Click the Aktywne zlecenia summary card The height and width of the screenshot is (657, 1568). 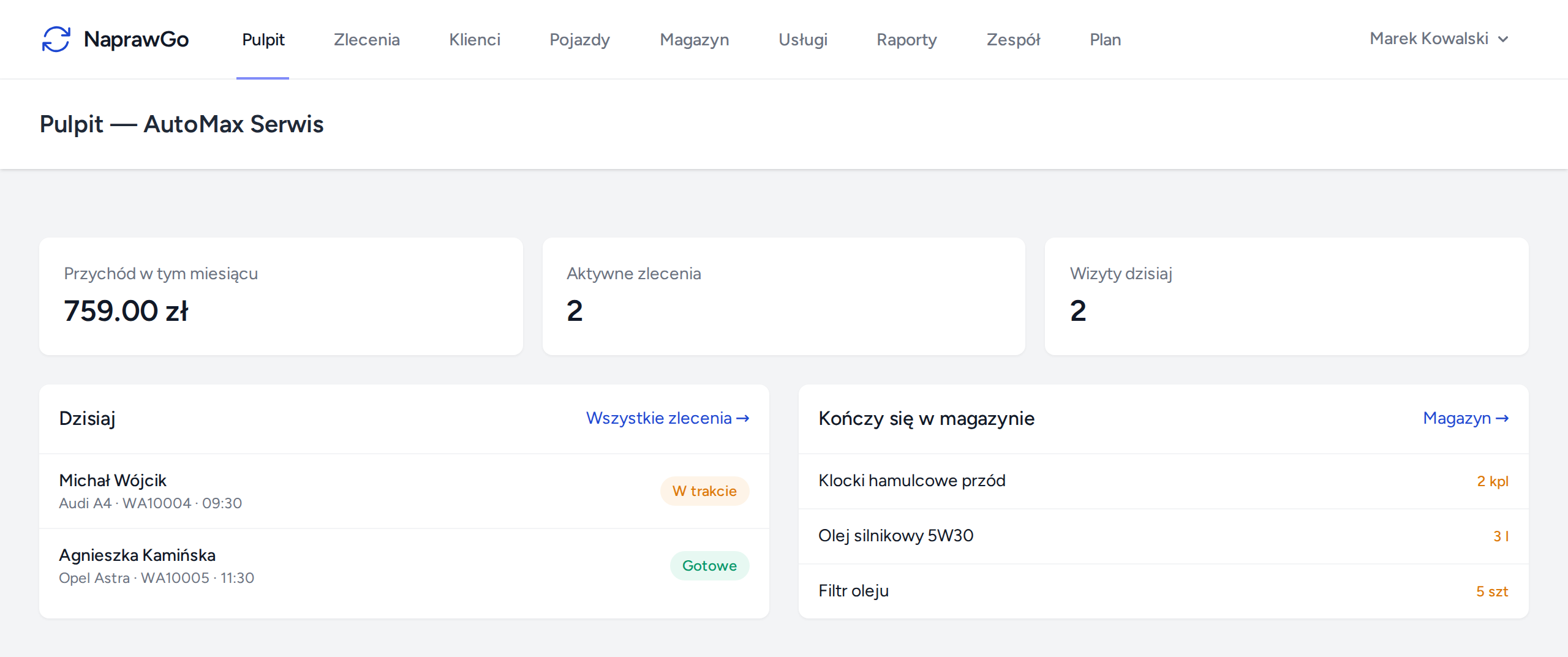coord(784,296)
